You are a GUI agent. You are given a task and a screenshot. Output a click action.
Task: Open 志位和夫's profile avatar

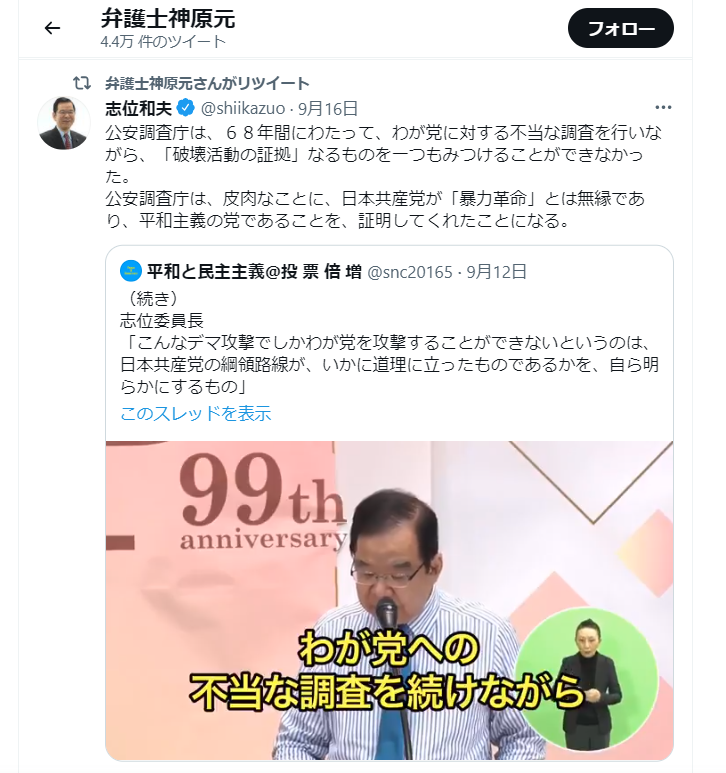coord(64,123)
